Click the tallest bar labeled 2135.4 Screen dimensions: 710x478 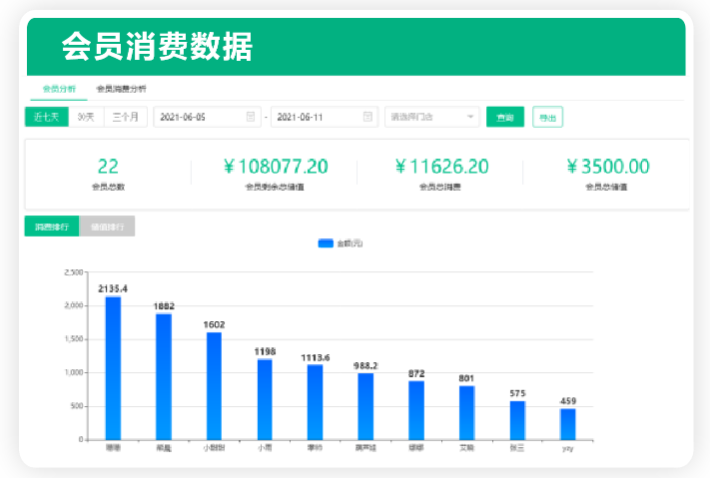click(113, 367)
